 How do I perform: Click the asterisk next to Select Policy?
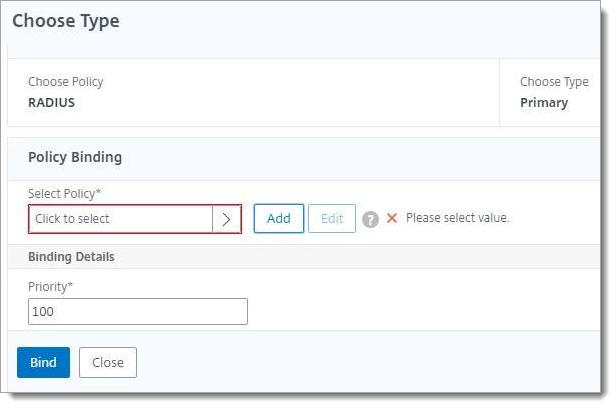click(x=100, y=192)
